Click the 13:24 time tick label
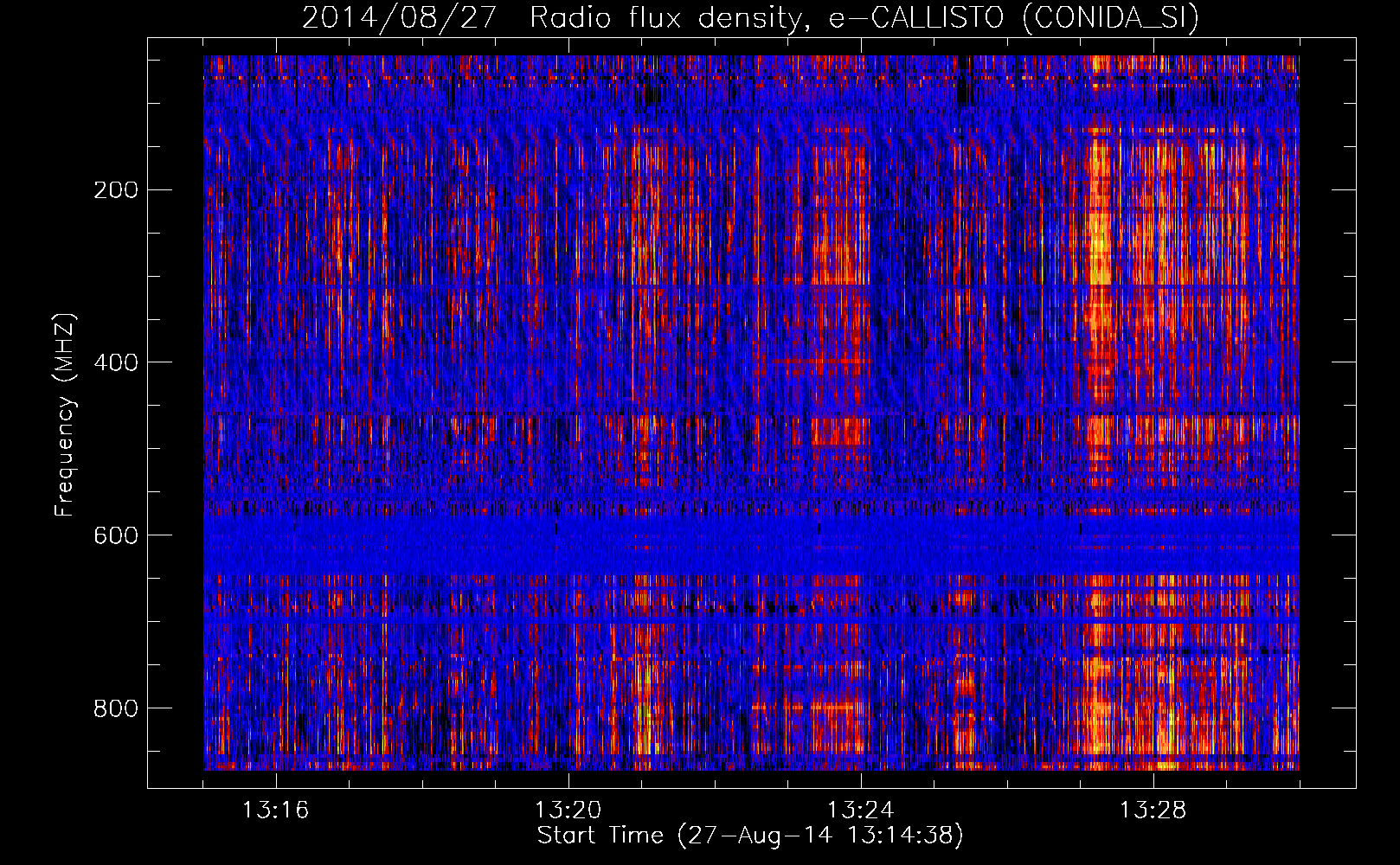The image size is (1400, 865). click(x=861, y=811)
